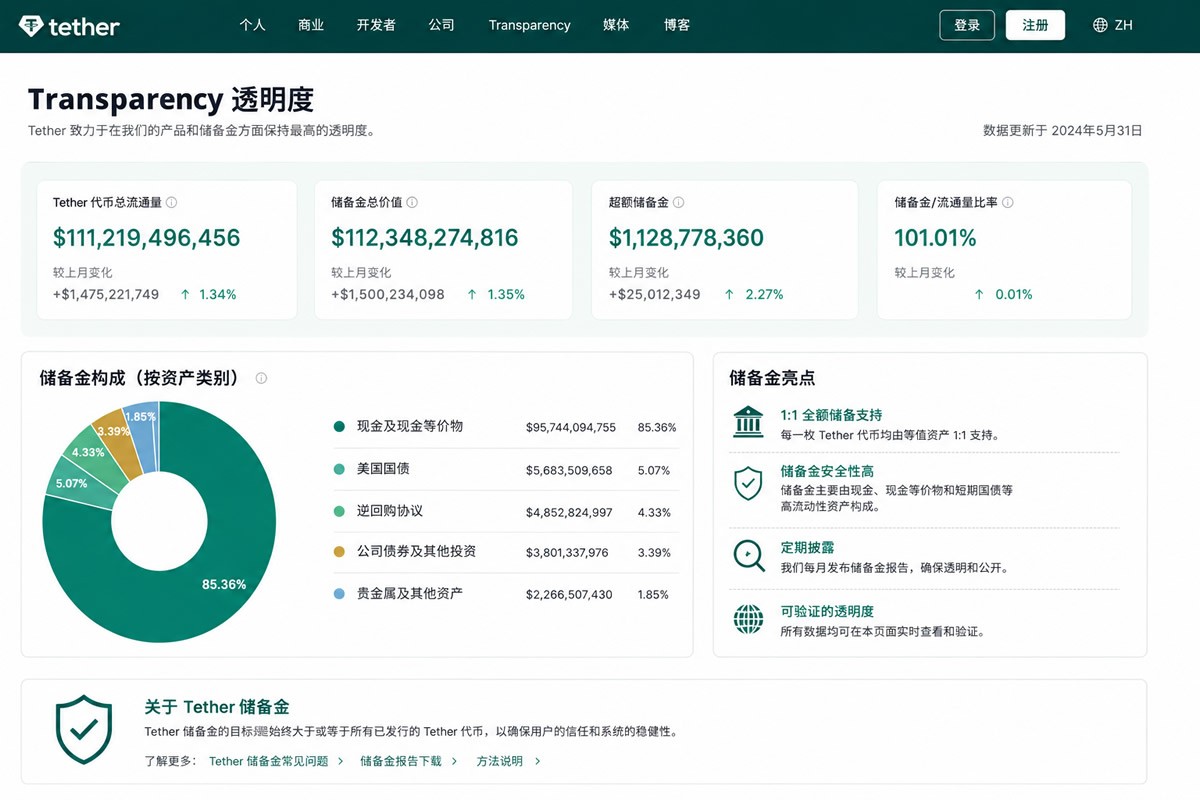
Task: Click the large shield icon beside 关于 Tether 储备金
Action: pos(84,730)
